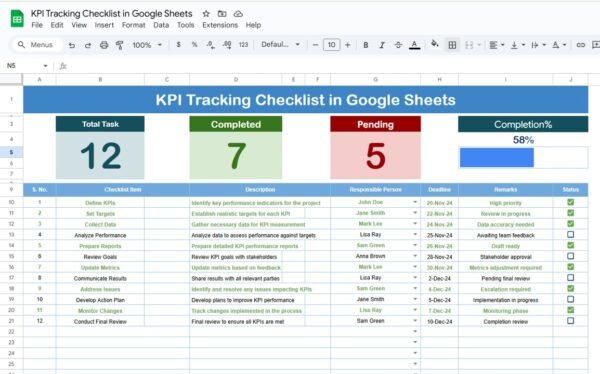Select column D header
Viewport: 600px width, 374px height.
(x=236, y=79)
